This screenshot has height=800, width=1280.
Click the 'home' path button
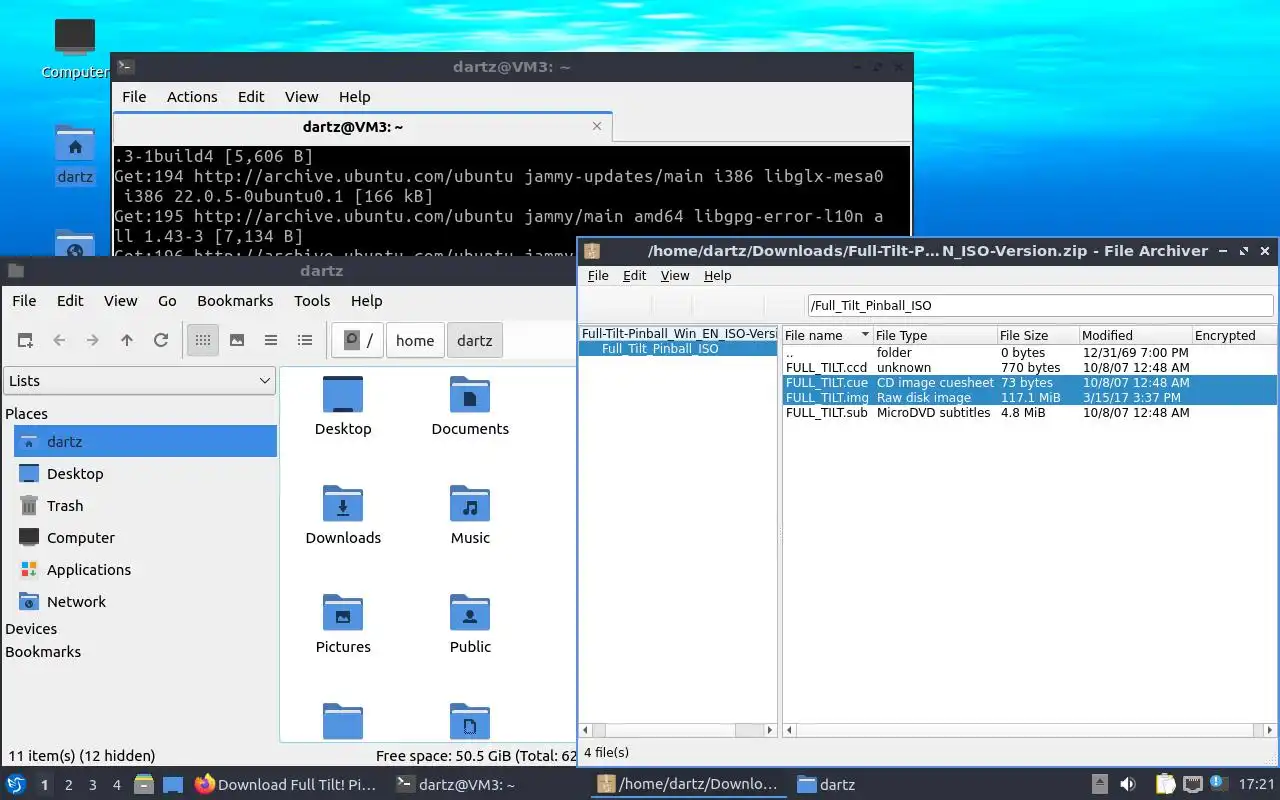(415, 340)
